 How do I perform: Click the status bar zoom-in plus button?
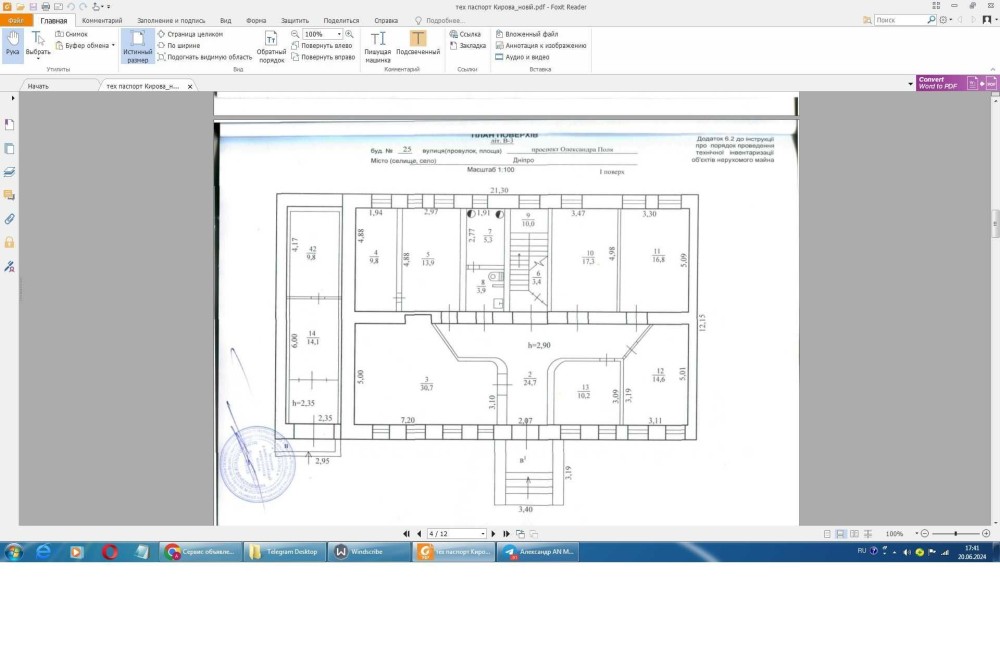(x=986, y=533)
